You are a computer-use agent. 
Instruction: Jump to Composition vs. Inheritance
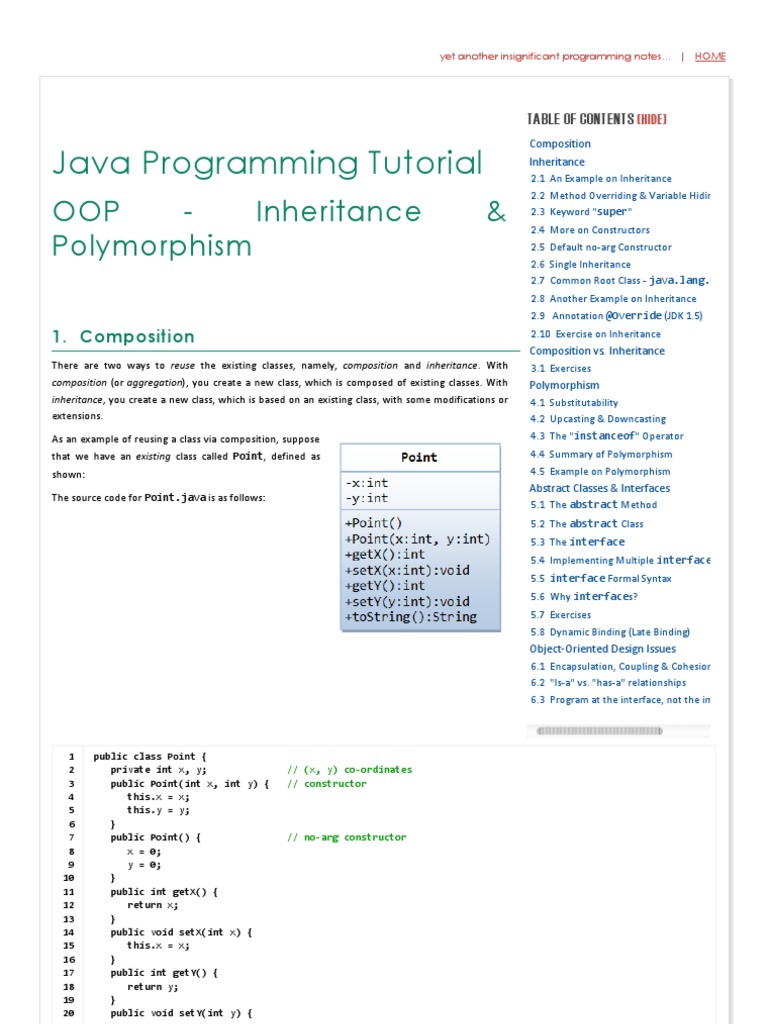tap(597, 351)
